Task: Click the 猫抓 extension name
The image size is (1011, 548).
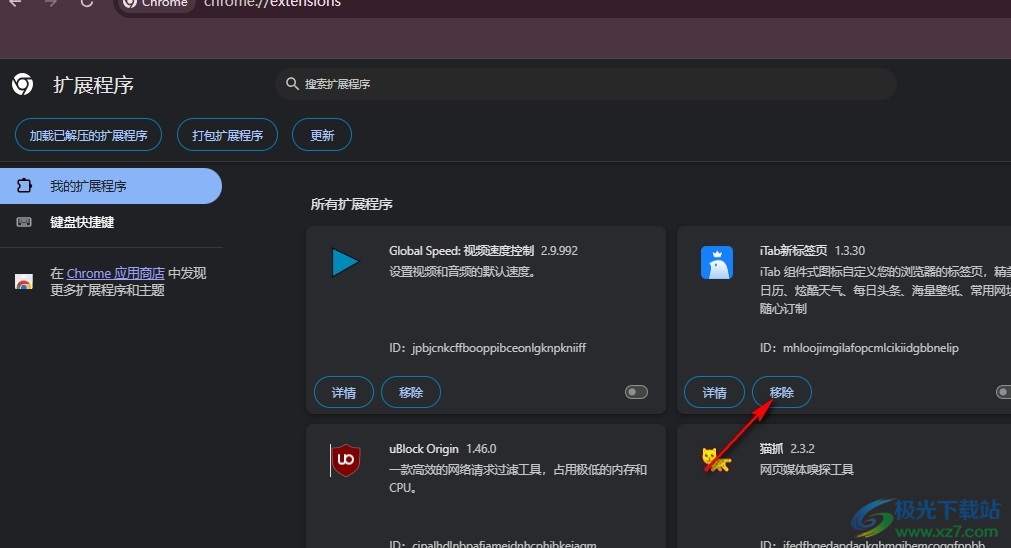Action: [x=771, y=449]
